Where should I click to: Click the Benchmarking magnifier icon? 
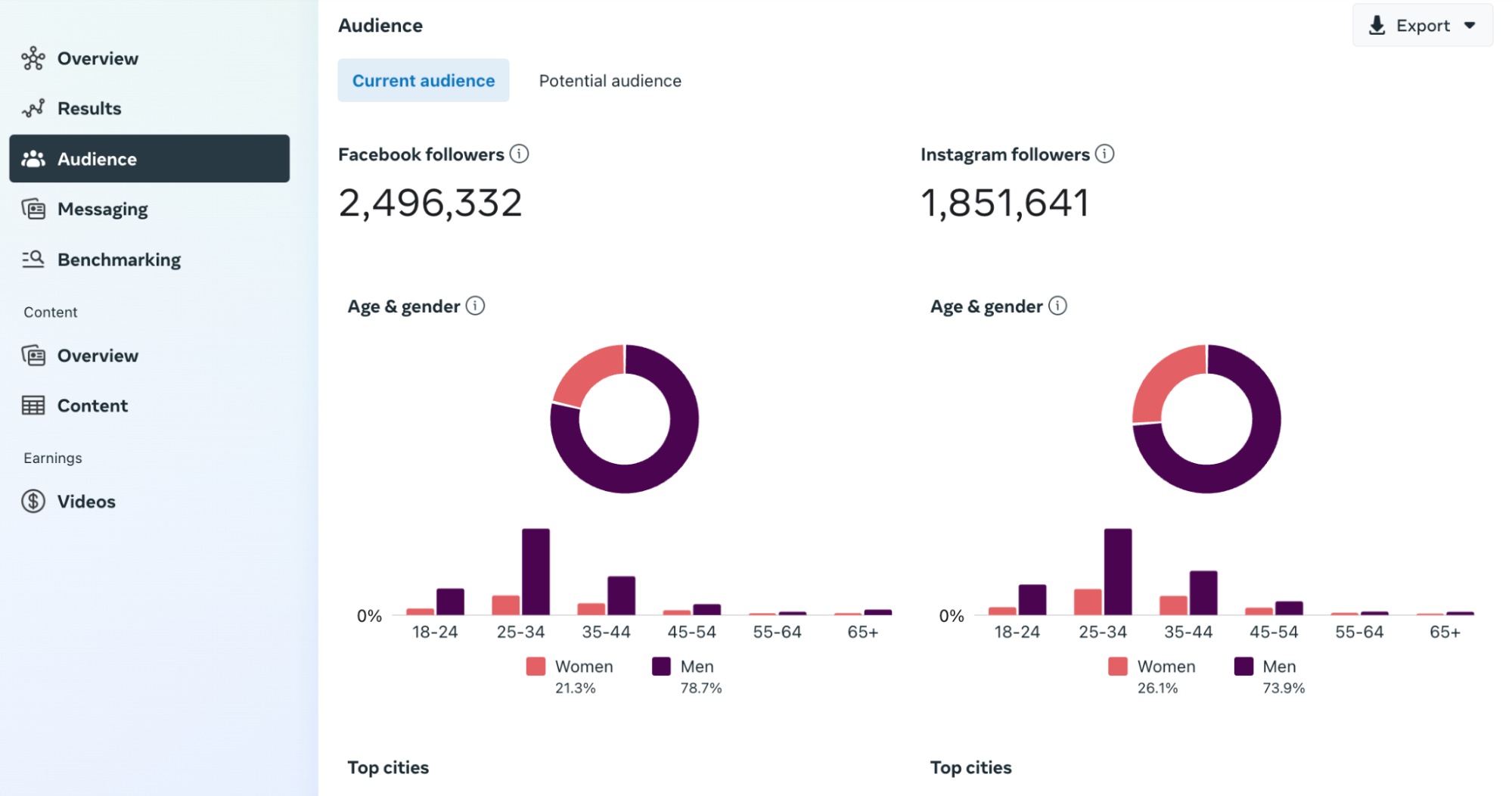33,259
